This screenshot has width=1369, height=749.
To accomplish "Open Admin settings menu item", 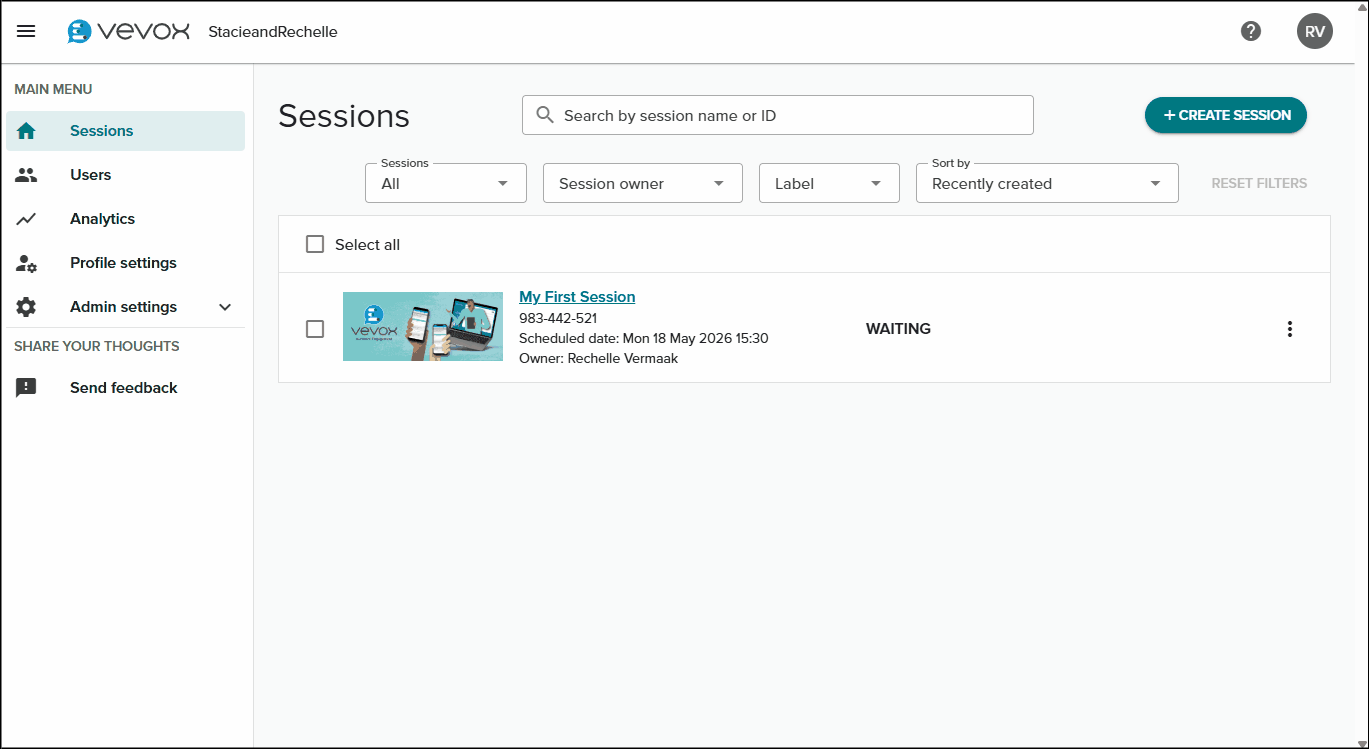I will coord(125,307).
